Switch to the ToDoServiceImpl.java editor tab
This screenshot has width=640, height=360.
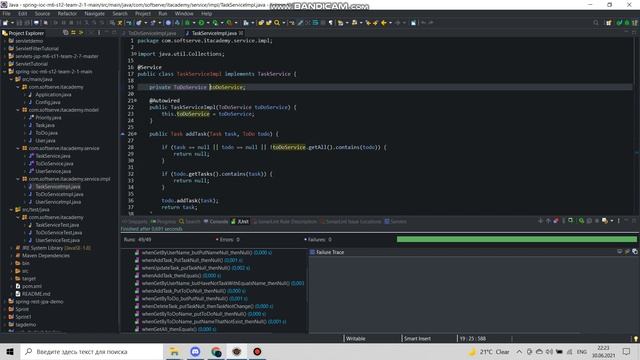152,33
